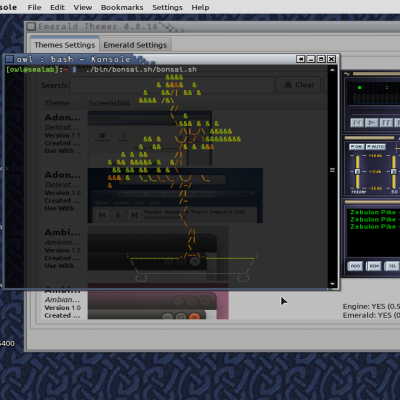Open the Bookmarks menu
The image size is (400, 400).
(122, 7)
